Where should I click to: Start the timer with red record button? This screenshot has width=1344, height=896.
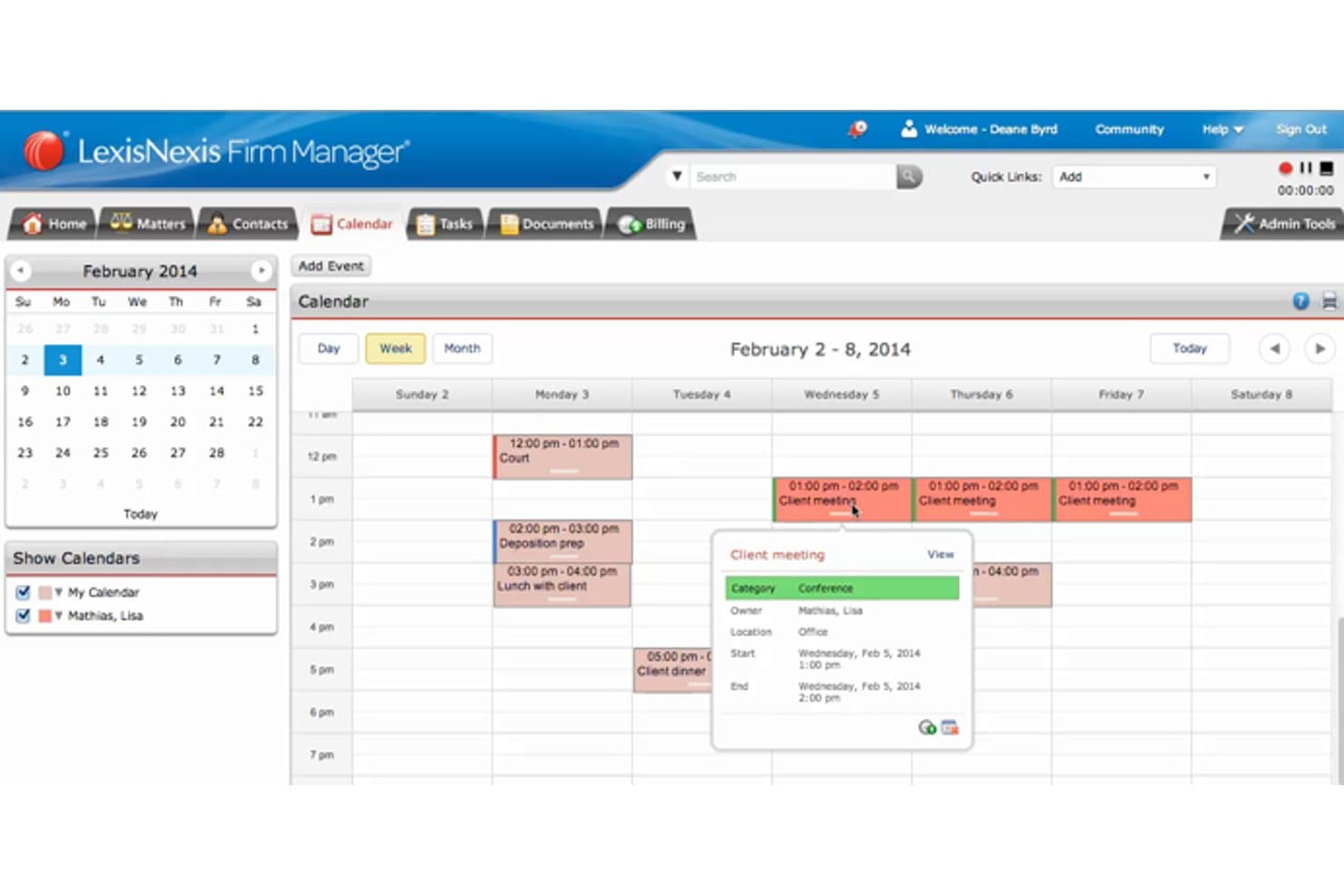click(1285, 168)
